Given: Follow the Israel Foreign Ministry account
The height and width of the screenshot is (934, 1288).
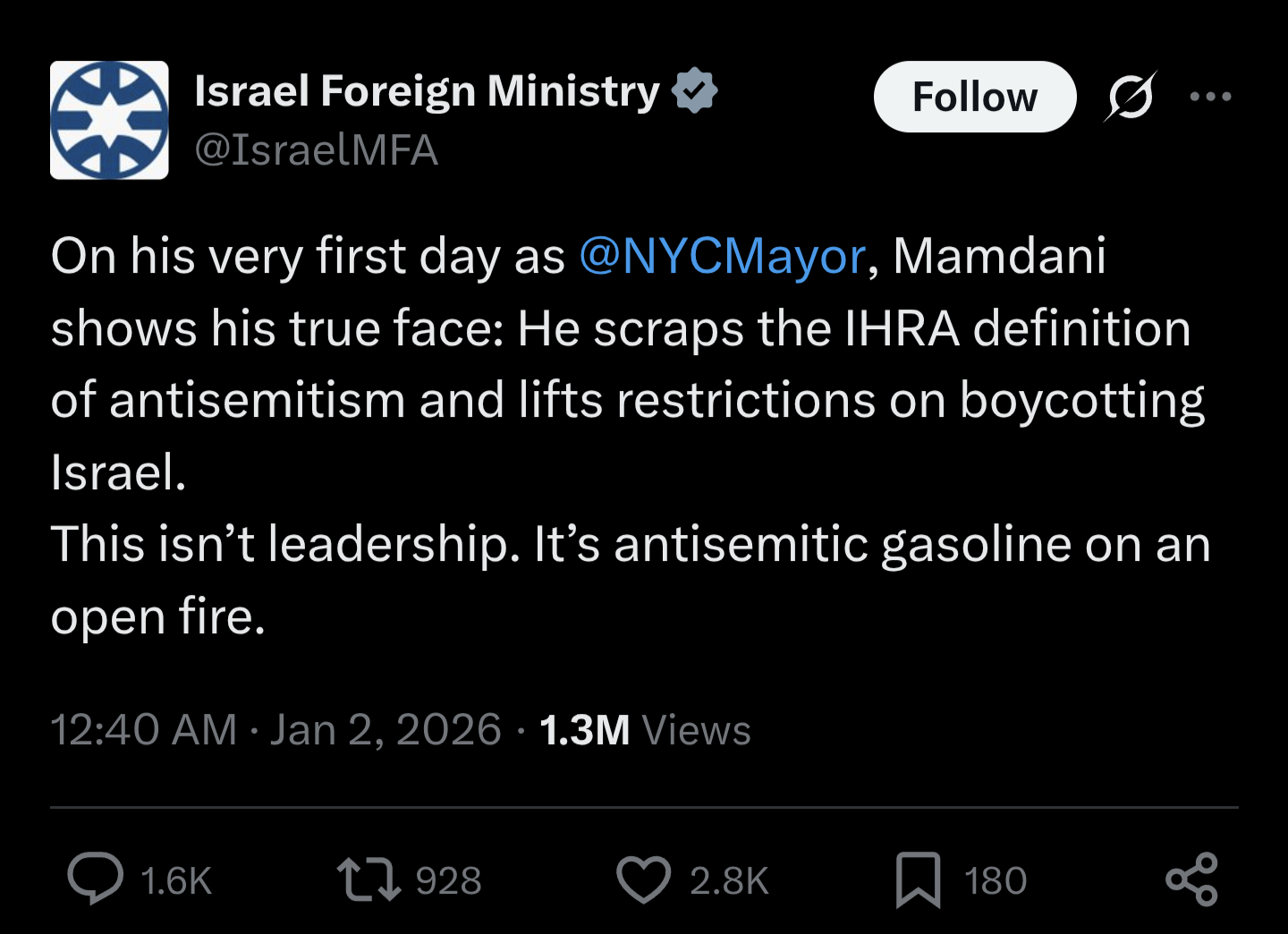Looking at the screenshot, I should (x=974, y=97).
